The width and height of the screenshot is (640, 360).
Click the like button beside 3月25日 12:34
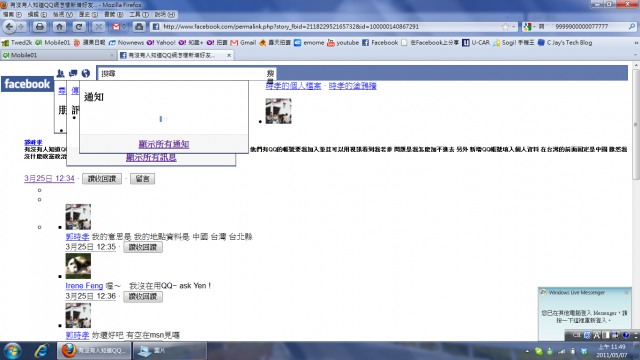click(102, 179)
